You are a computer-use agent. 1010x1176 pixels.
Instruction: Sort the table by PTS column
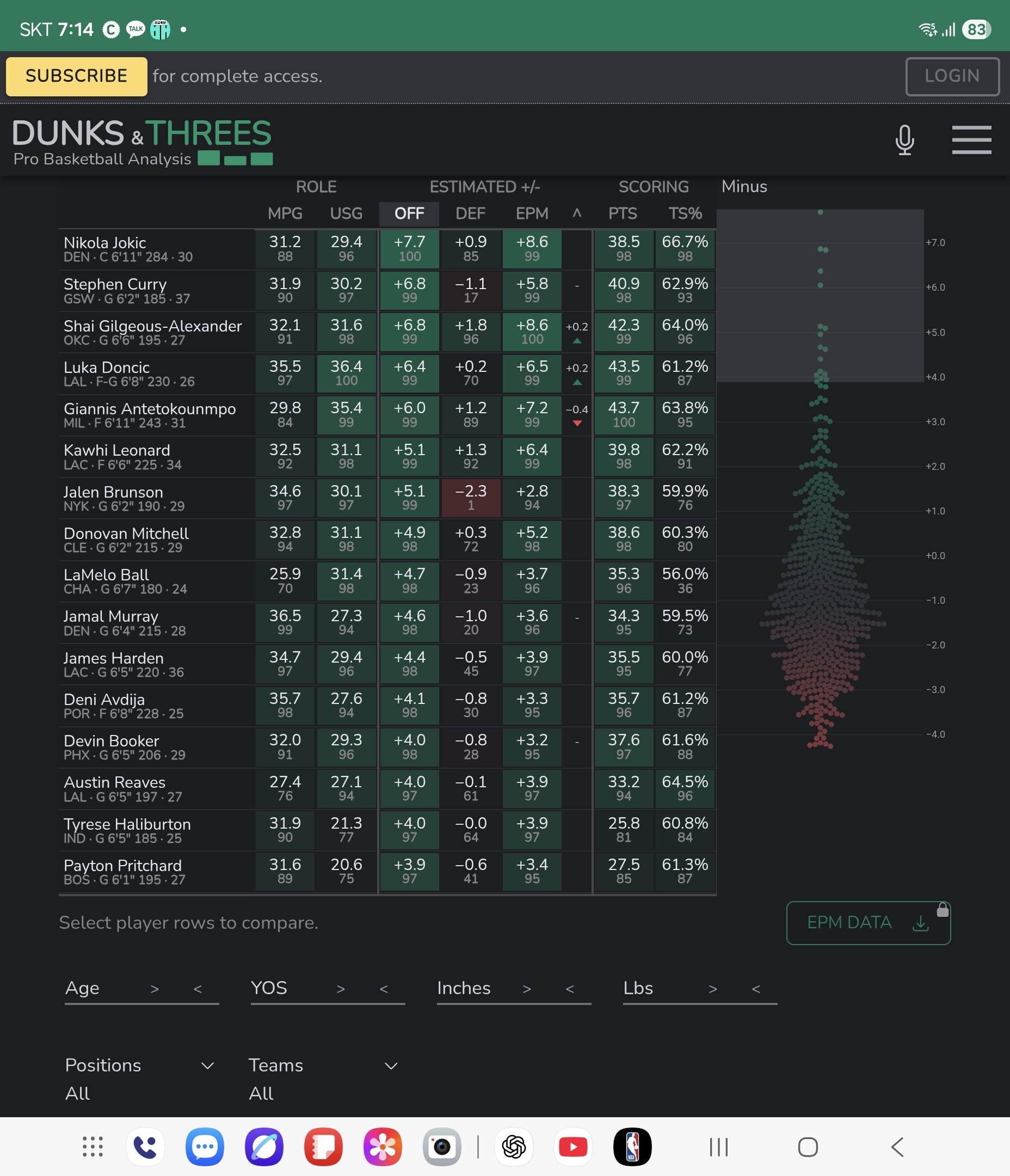[x=623, y=213]
